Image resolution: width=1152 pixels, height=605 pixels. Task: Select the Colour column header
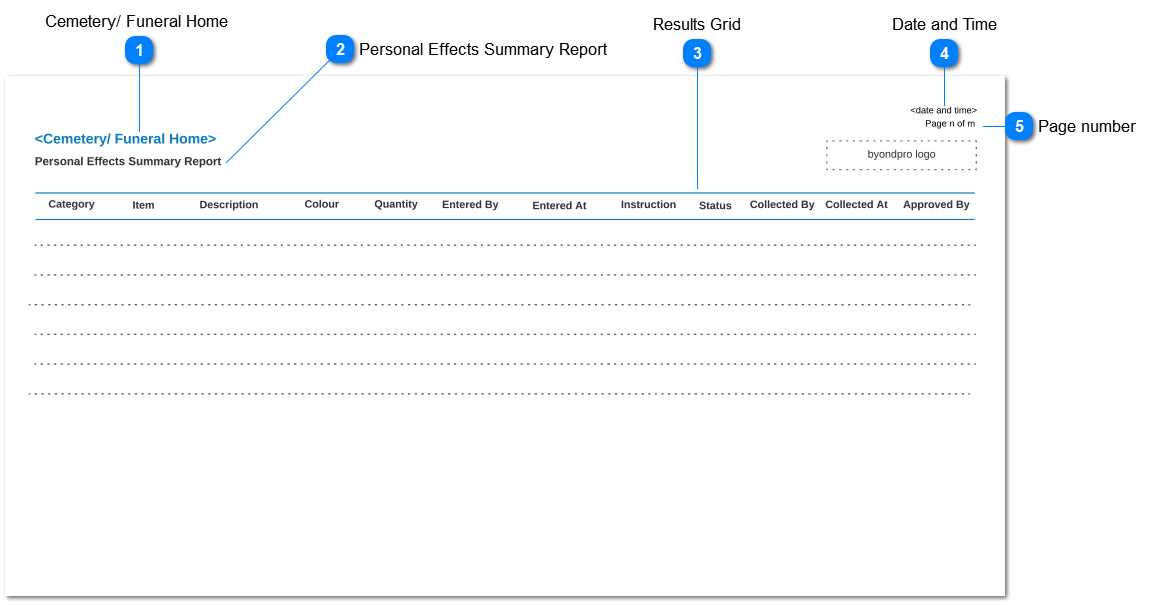click(x=322, y=204)
